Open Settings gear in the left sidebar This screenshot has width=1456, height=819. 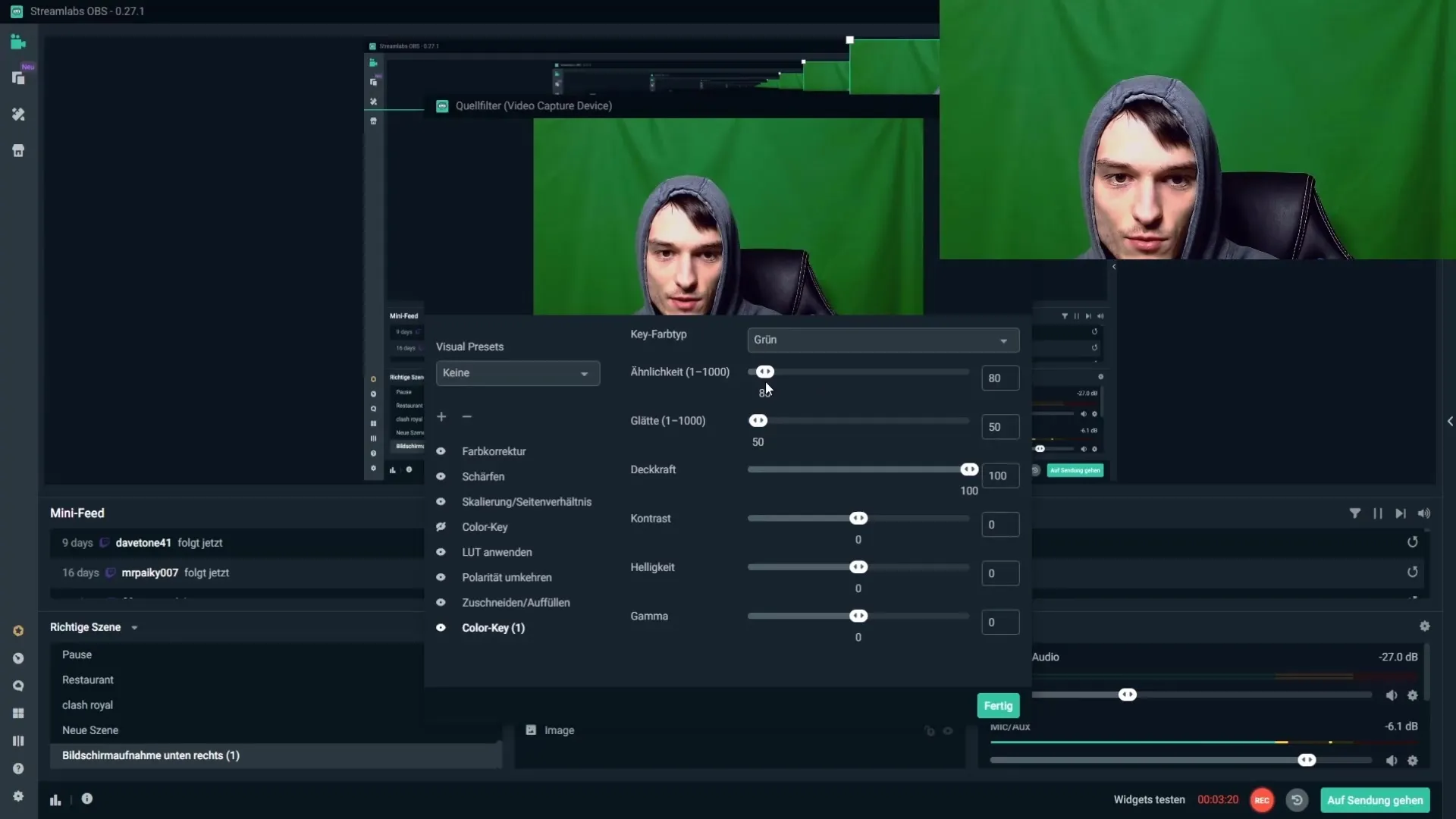pos(18,796)
